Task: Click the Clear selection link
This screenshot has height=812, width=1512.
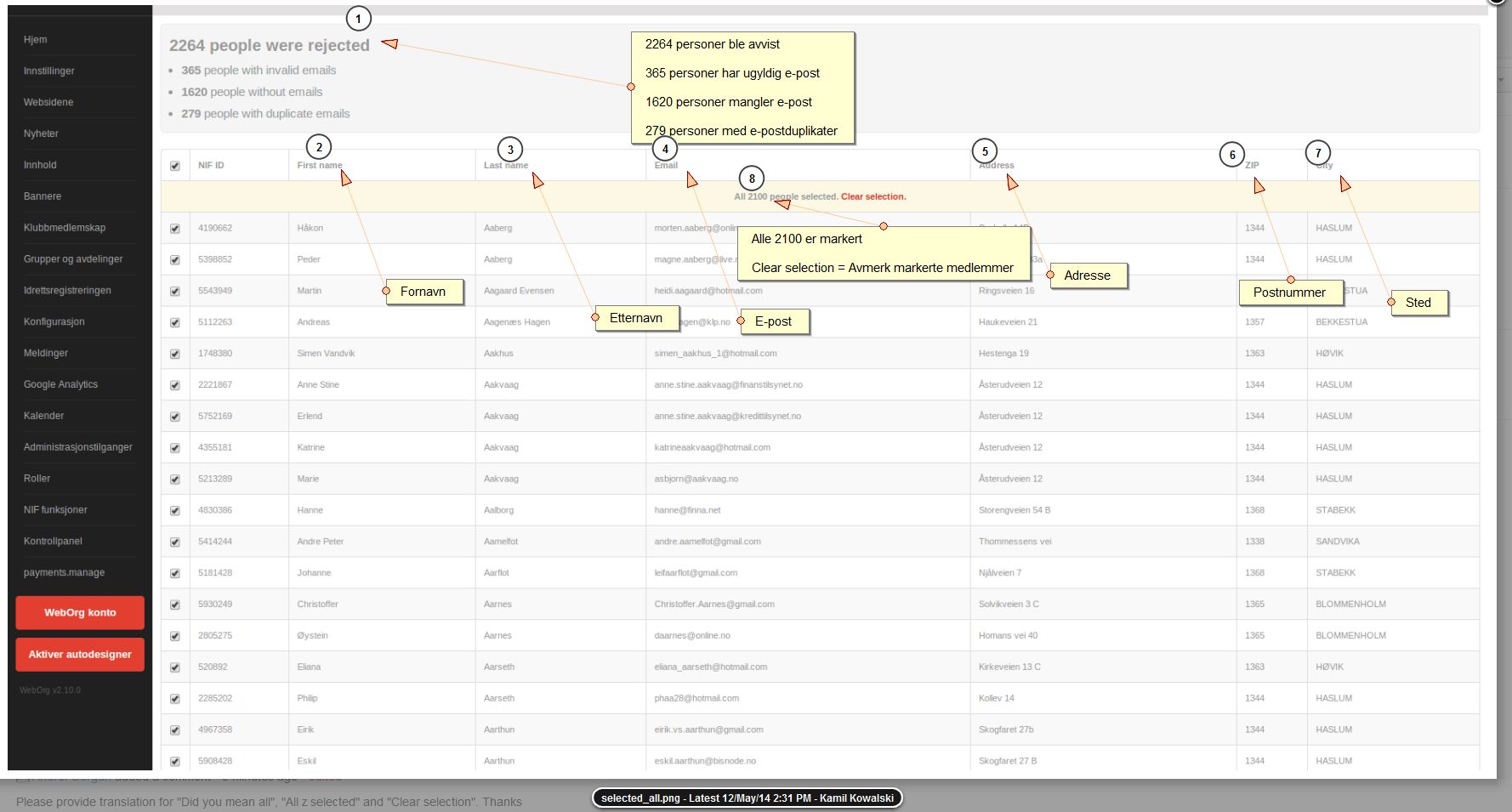Action: click(873, 196)
